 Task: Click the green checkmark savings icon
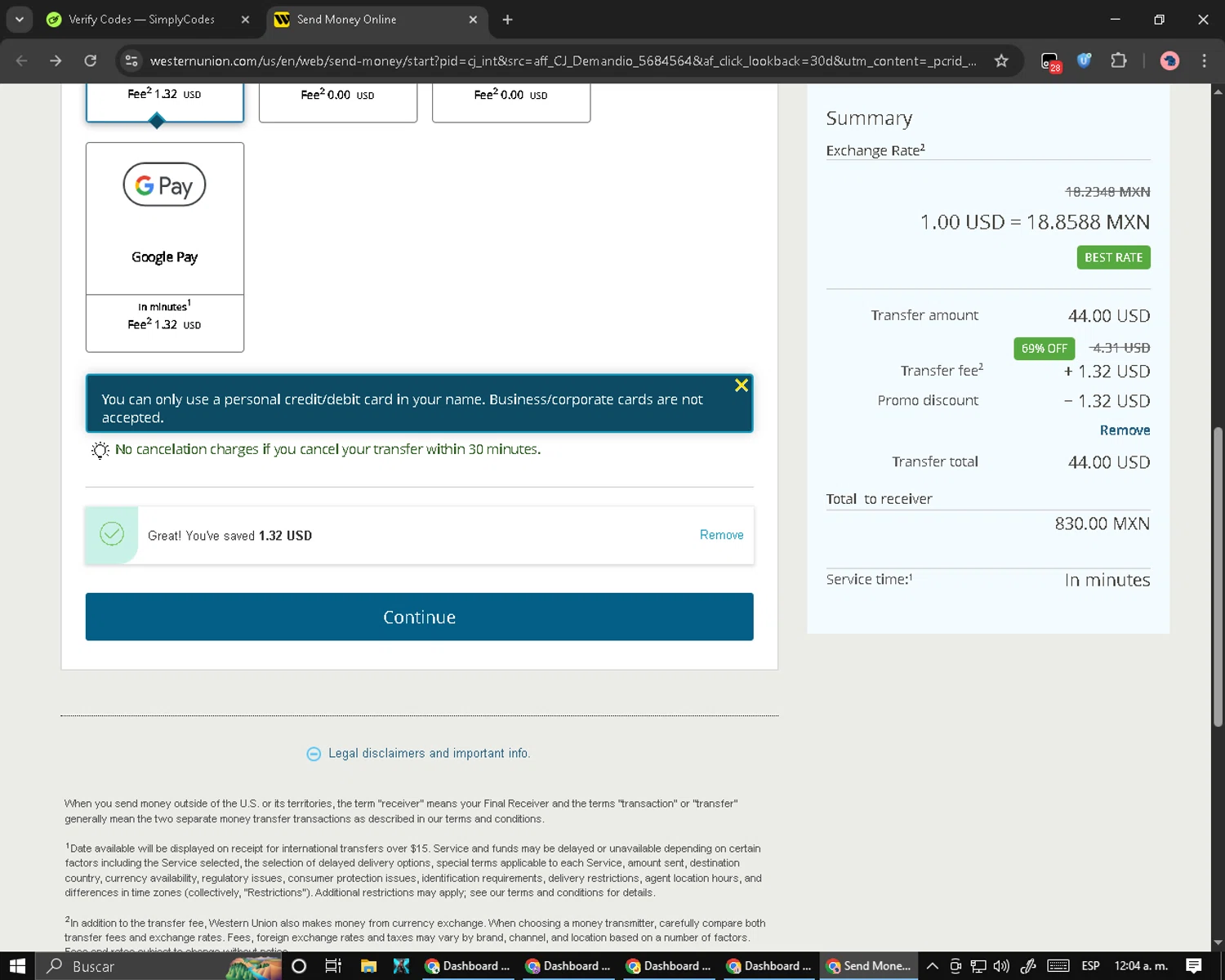pos(112,534)
